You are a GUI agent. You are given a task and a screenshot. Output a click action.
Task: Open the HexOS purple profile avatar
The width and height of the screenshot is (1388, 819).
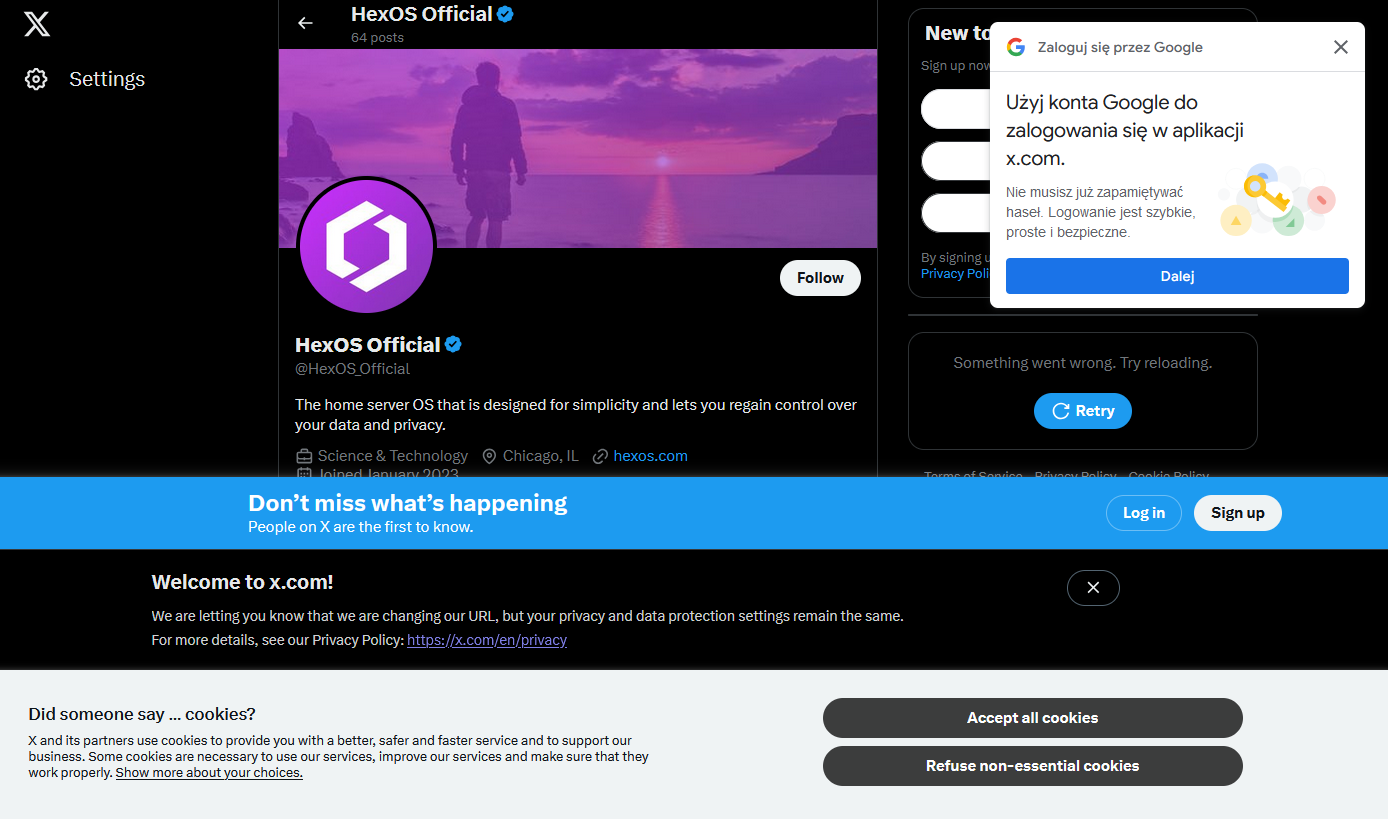tap(366, 246)
